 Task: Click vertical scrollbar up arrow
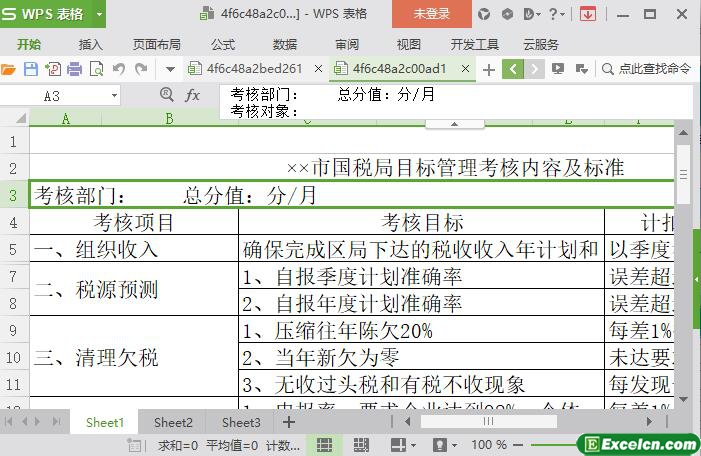click(683, 133)
